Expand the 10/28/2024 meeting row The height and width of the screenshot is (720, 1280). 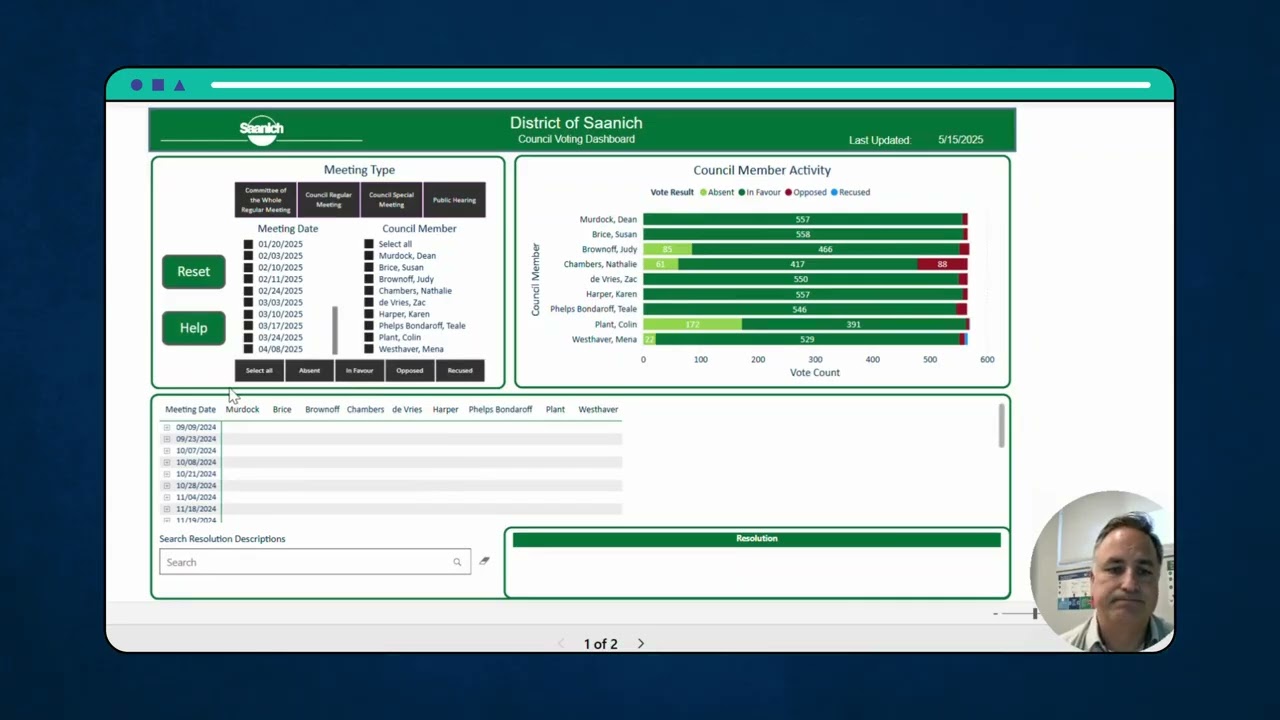pos(167,486)
